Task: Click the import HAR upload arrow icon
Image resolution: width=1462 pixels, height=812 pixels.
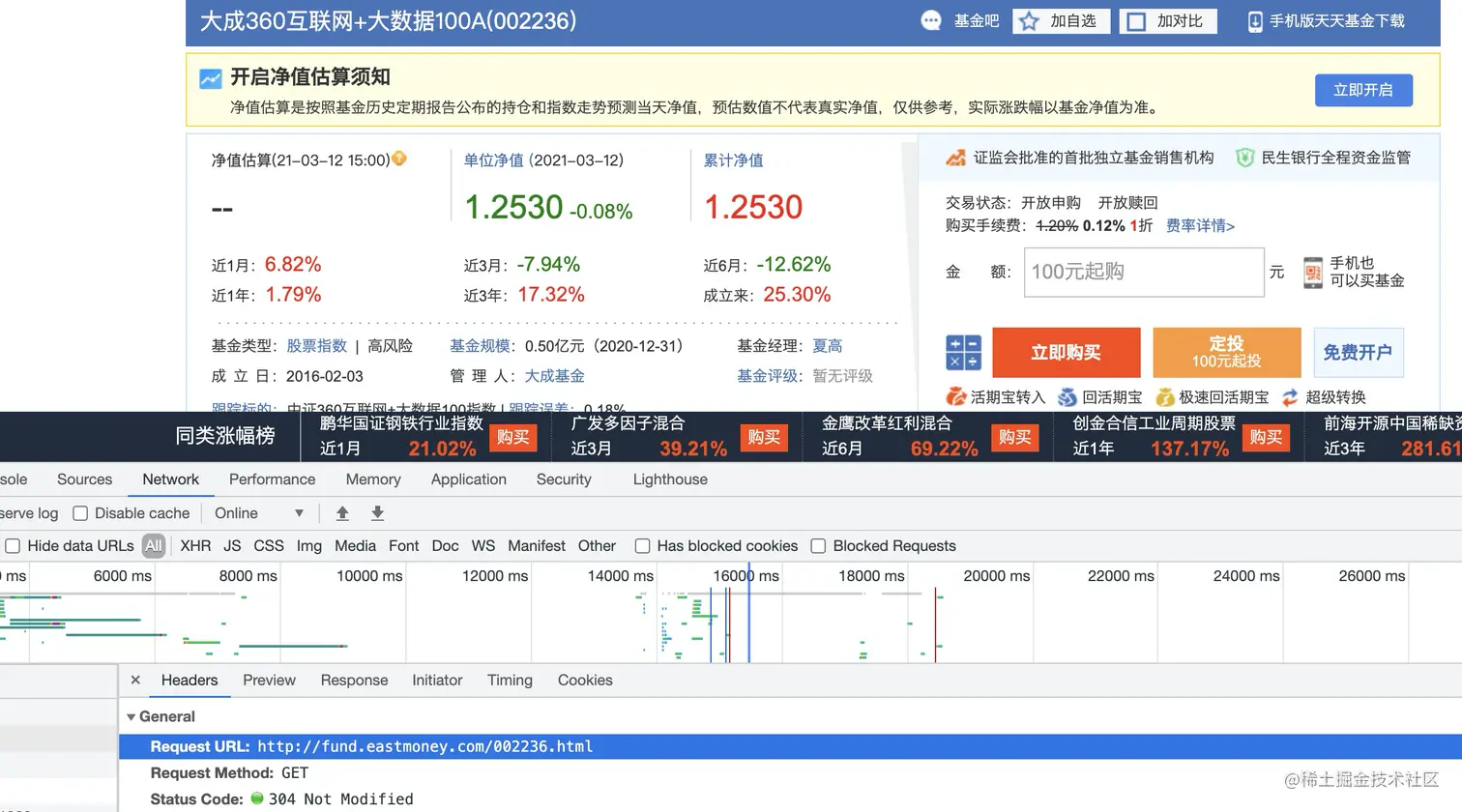Action: click(x=342, y=513)
